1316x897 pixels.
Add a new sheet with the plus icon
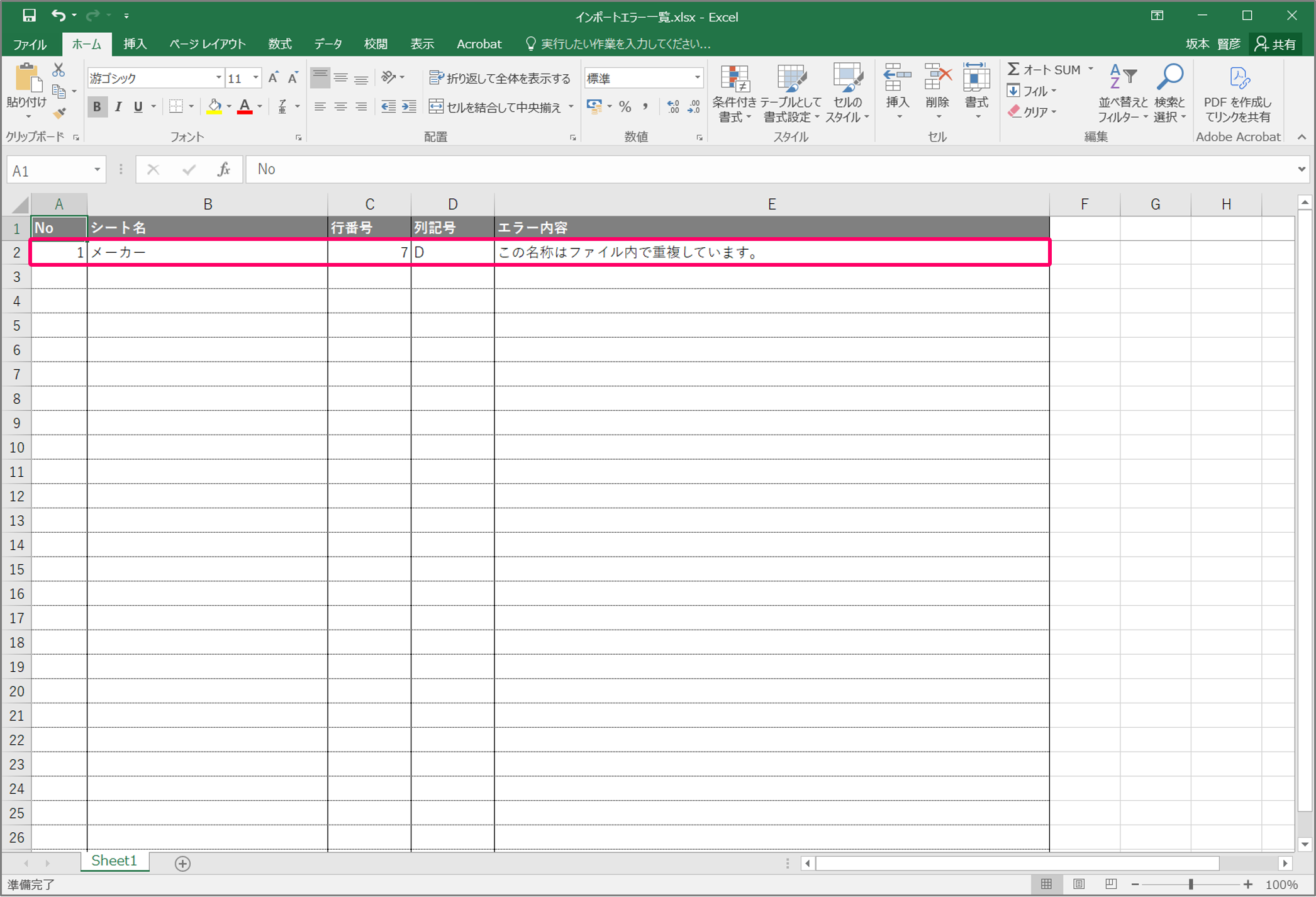click(x=182, y=863)
